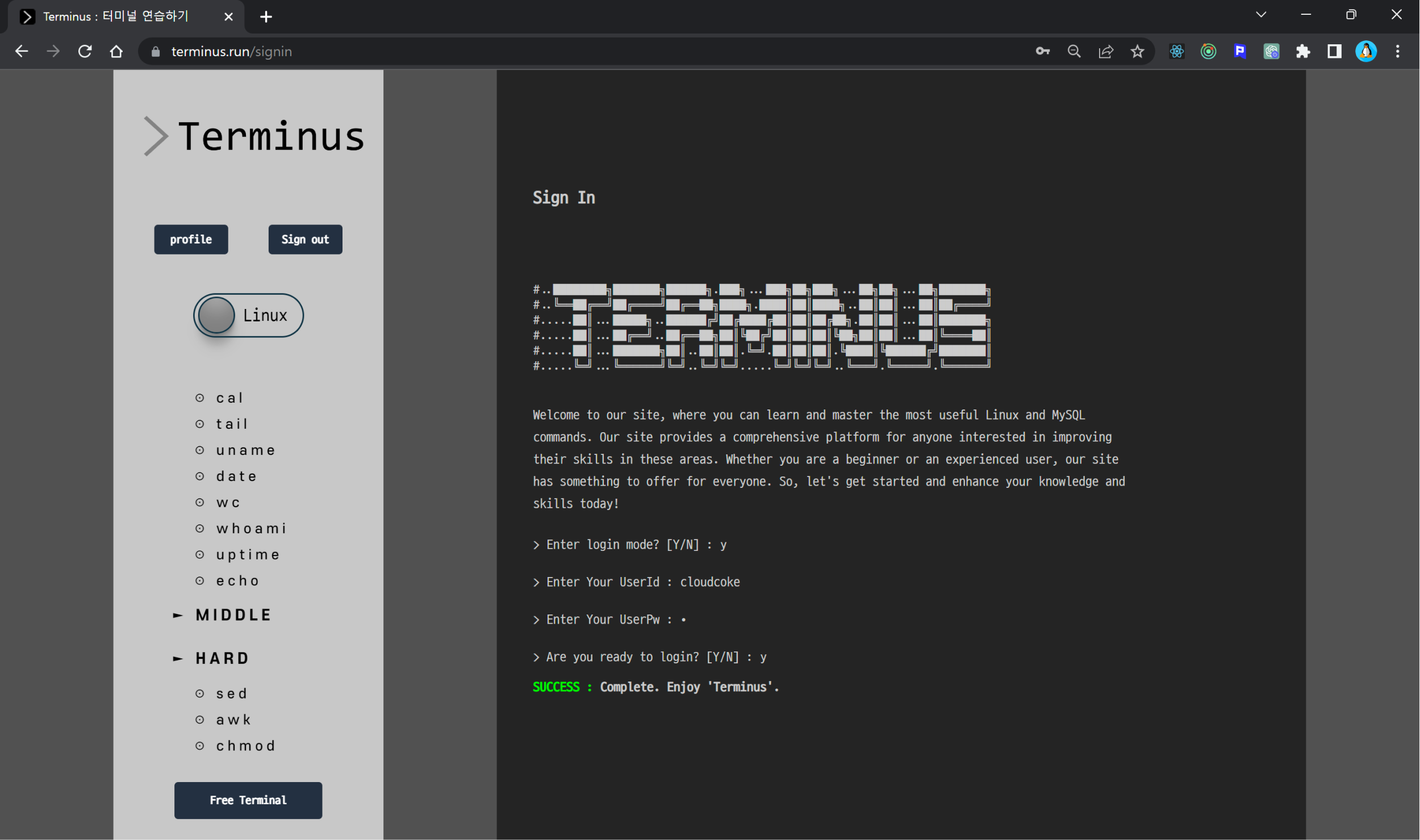Toggle the Linux mode switch

tap(248, 315)
